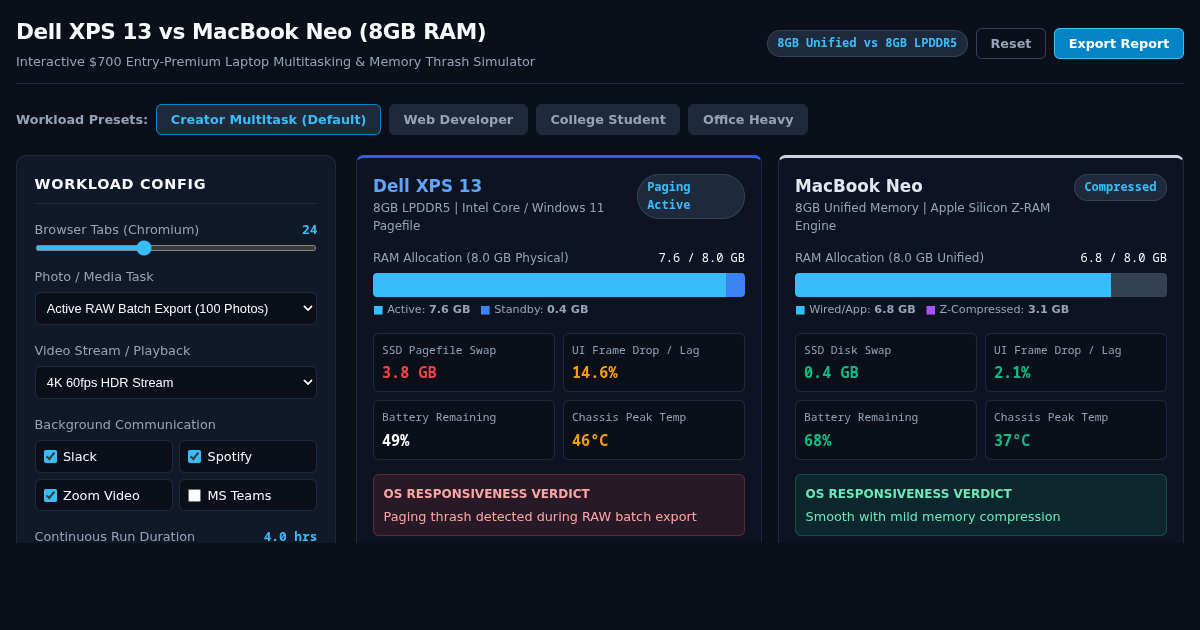Click MacBook Chassis Peak Temp 37°C value
The image size is (1200, 630).
pos(1012,440)
